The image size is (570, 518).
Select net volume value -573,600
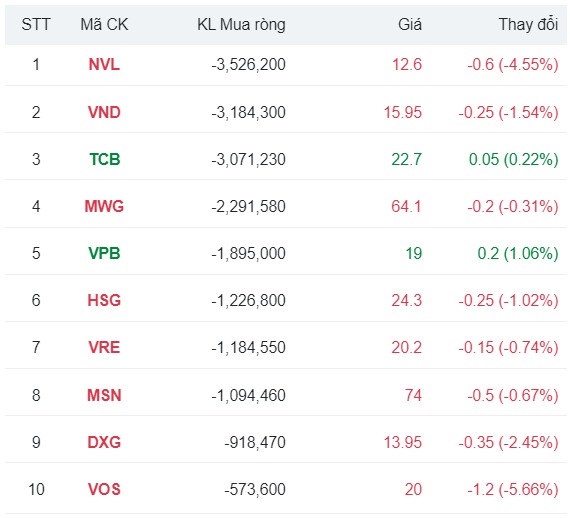pyautogui.click(x=255, y=490)
